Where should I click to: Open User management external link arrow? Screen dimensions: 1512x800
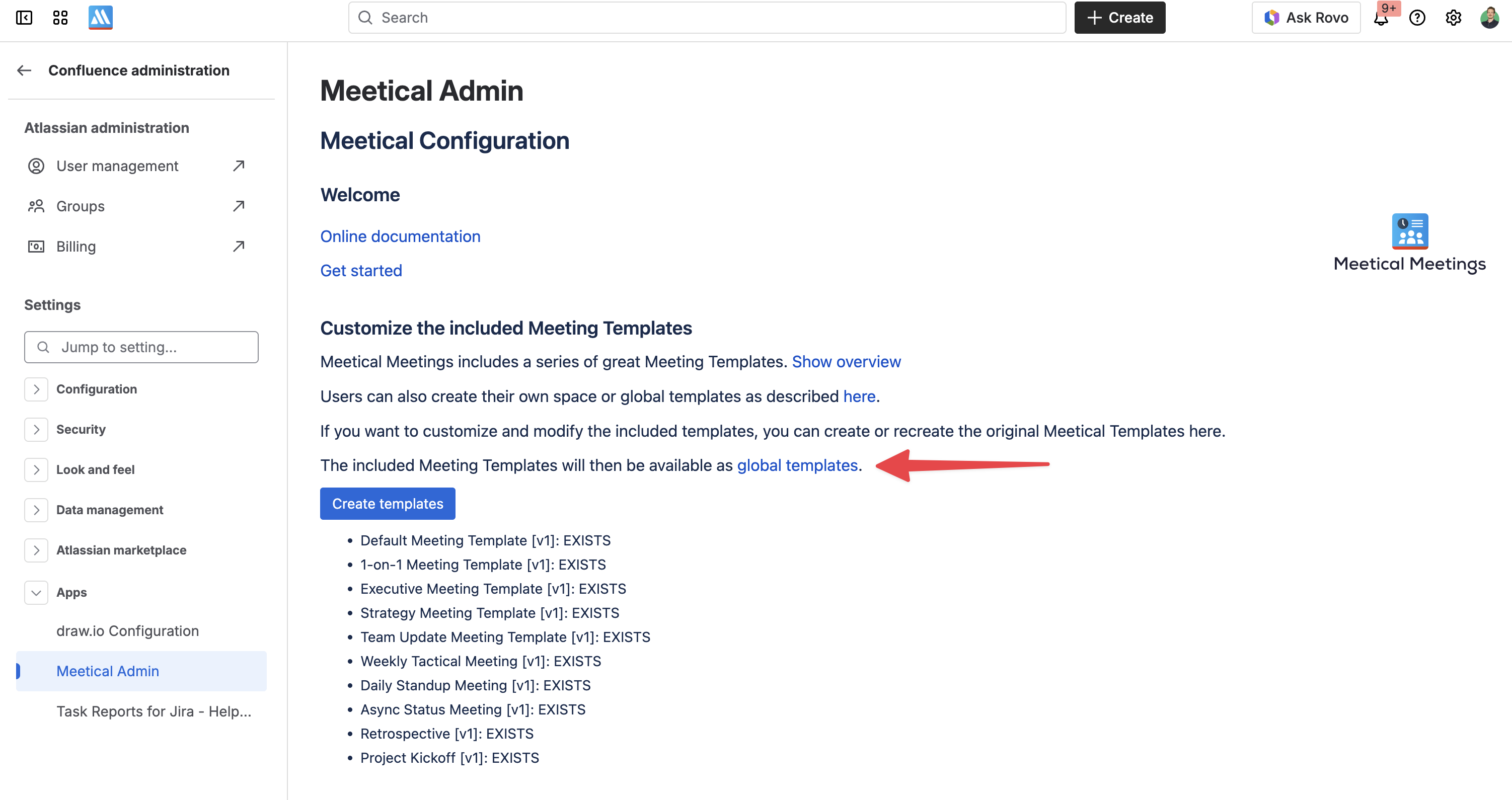[x=238, y=166]
